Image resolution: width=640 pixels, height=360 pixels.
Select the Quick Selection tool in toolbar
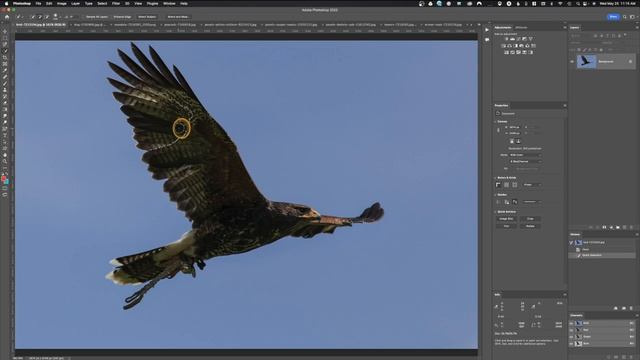coord(5,51)
